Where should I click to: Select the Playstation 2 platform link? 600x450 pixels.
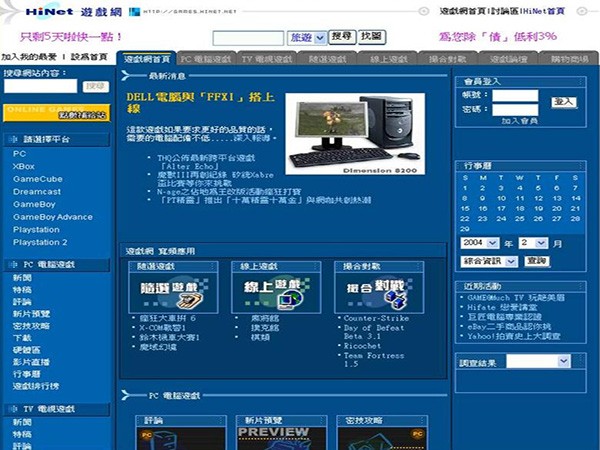[x=40, y=242]
